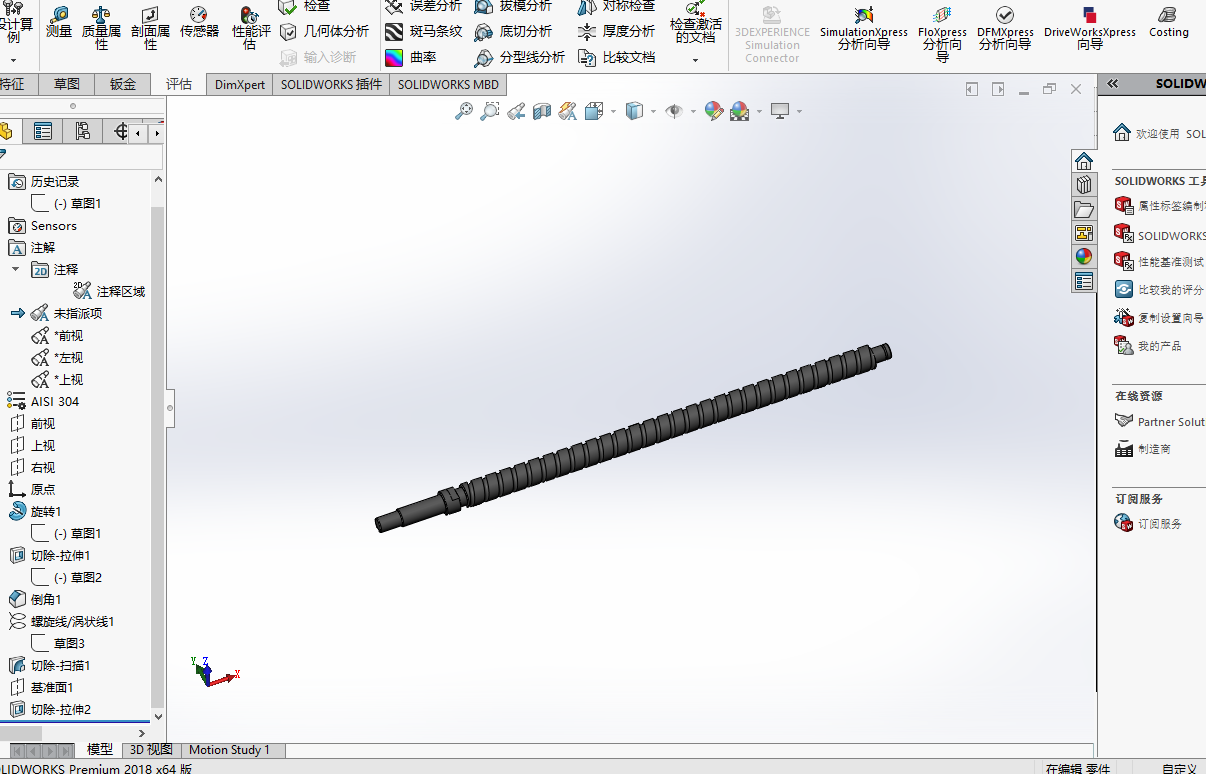Click Apply Scene icon
The height and width of the screenshot is (774, 1206).
(x=740, y=111)
